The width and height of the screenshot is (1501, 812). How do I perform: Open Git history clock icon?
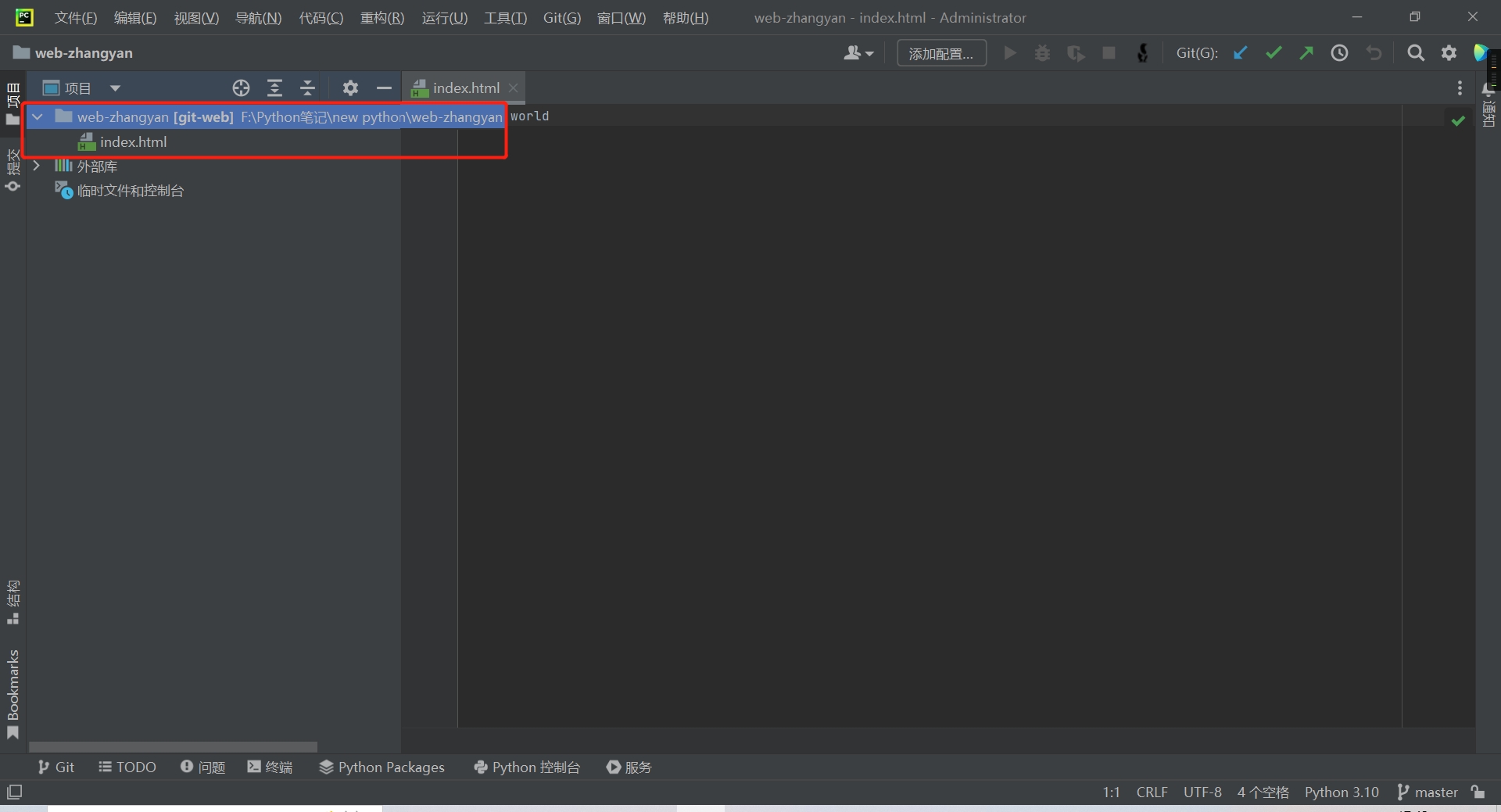click(1339, 53)
